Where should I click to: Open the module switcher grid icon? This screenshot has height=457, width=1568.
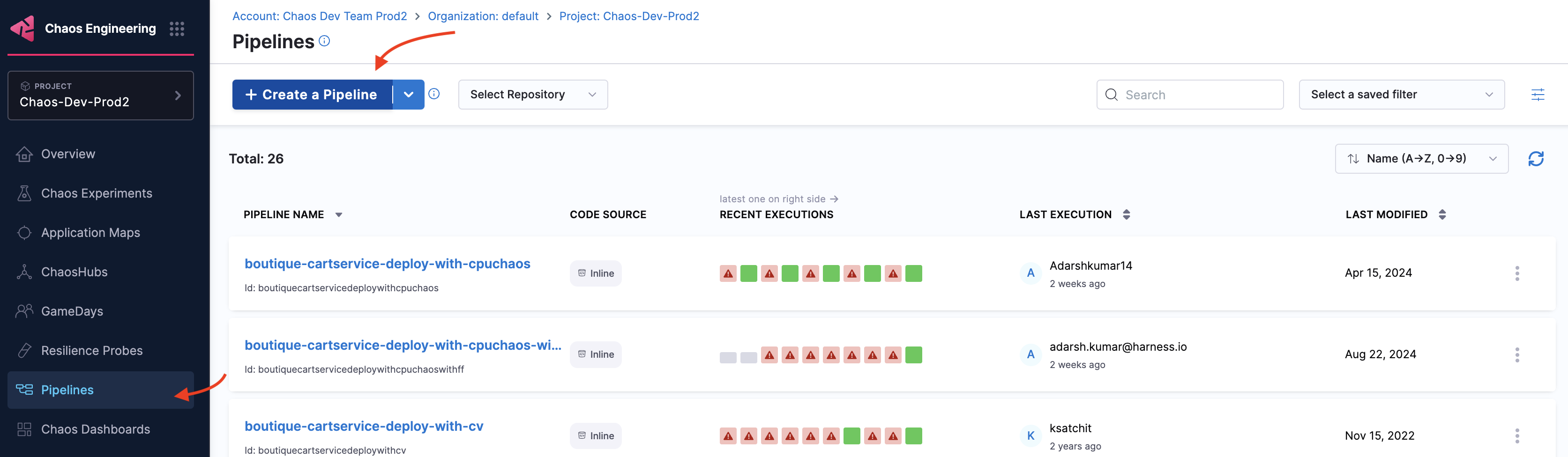click(177, 29)
